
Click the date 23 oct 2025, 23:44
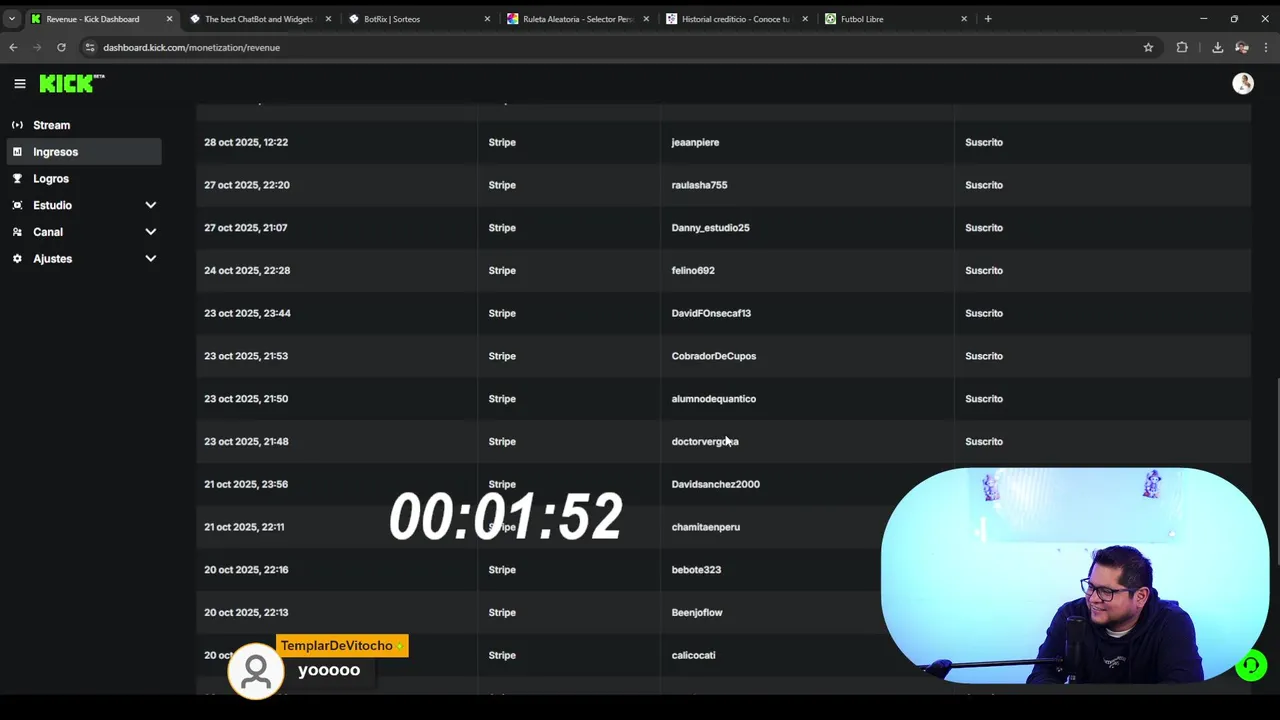247,313
